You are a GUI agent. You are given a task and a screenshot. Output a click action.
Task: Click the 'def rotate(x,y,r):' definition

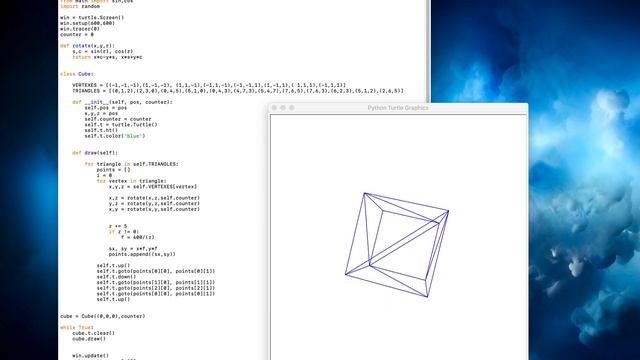pyautogui.click(x=87, y=46)
